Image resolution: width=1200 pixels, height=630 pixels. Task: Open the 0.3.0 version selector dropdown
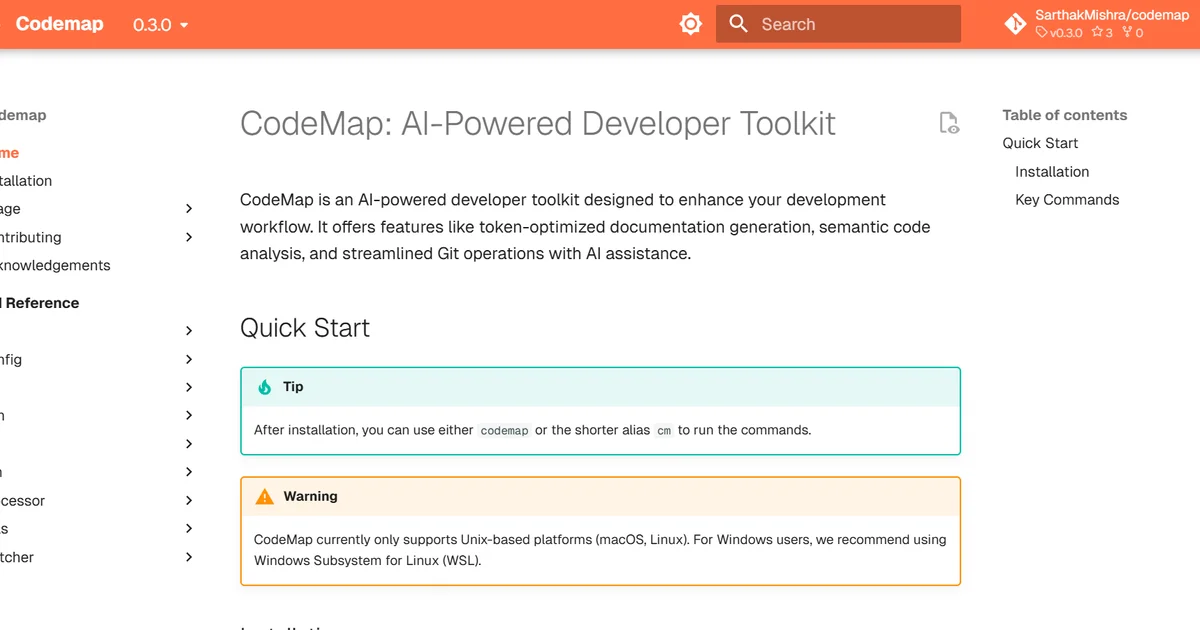(160, 25)
